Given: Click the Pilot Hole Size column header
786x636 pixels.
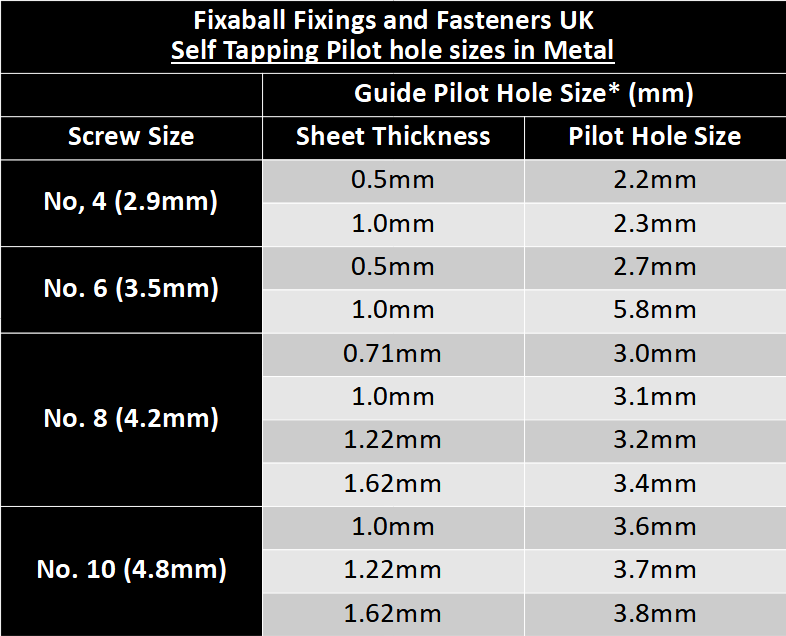Looking at the screenshot, I should point(655,137).
